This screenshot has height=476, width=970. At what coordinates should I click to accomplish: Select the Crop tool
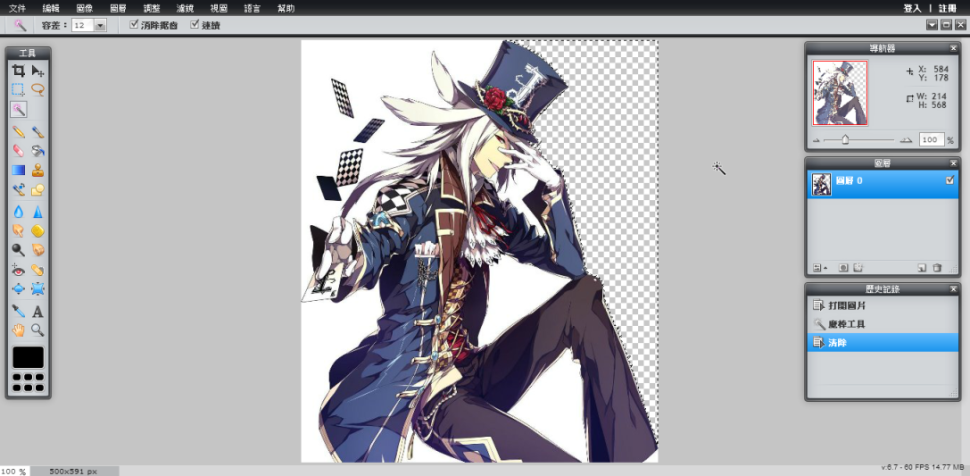tap(18, 71)
